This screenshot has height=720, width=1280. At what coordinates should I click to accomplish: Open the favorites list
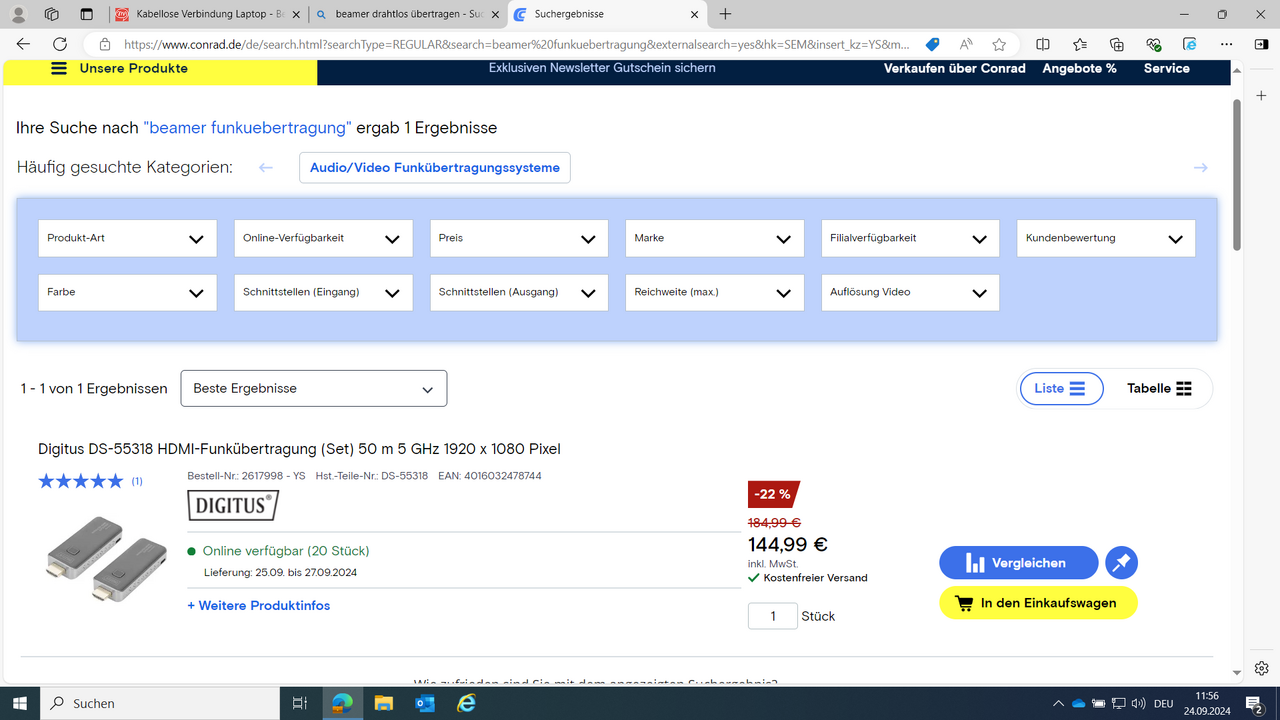1080,44
